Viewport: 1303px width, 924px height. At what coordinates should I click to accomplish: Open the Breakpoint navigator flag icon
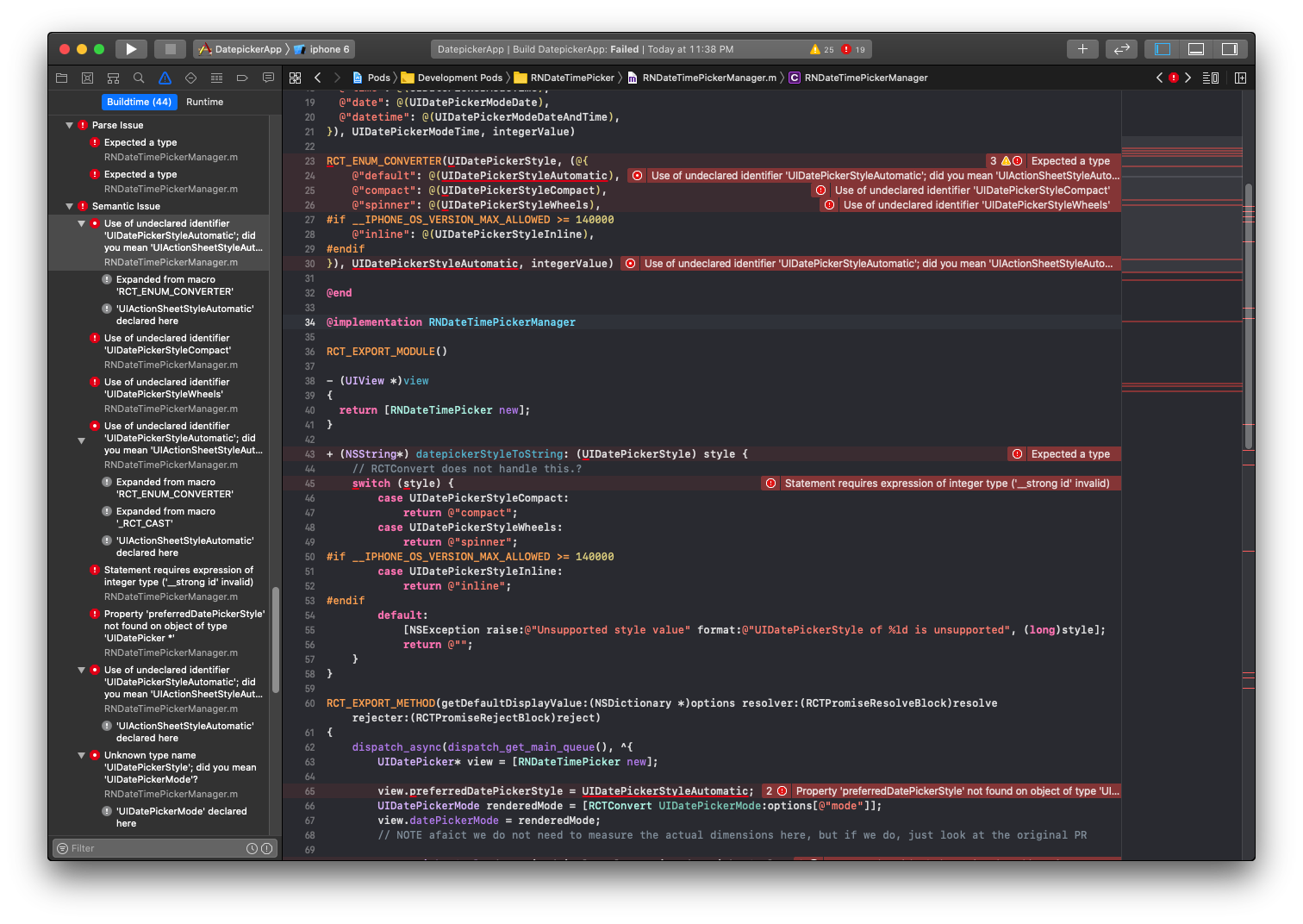[242, 78]
